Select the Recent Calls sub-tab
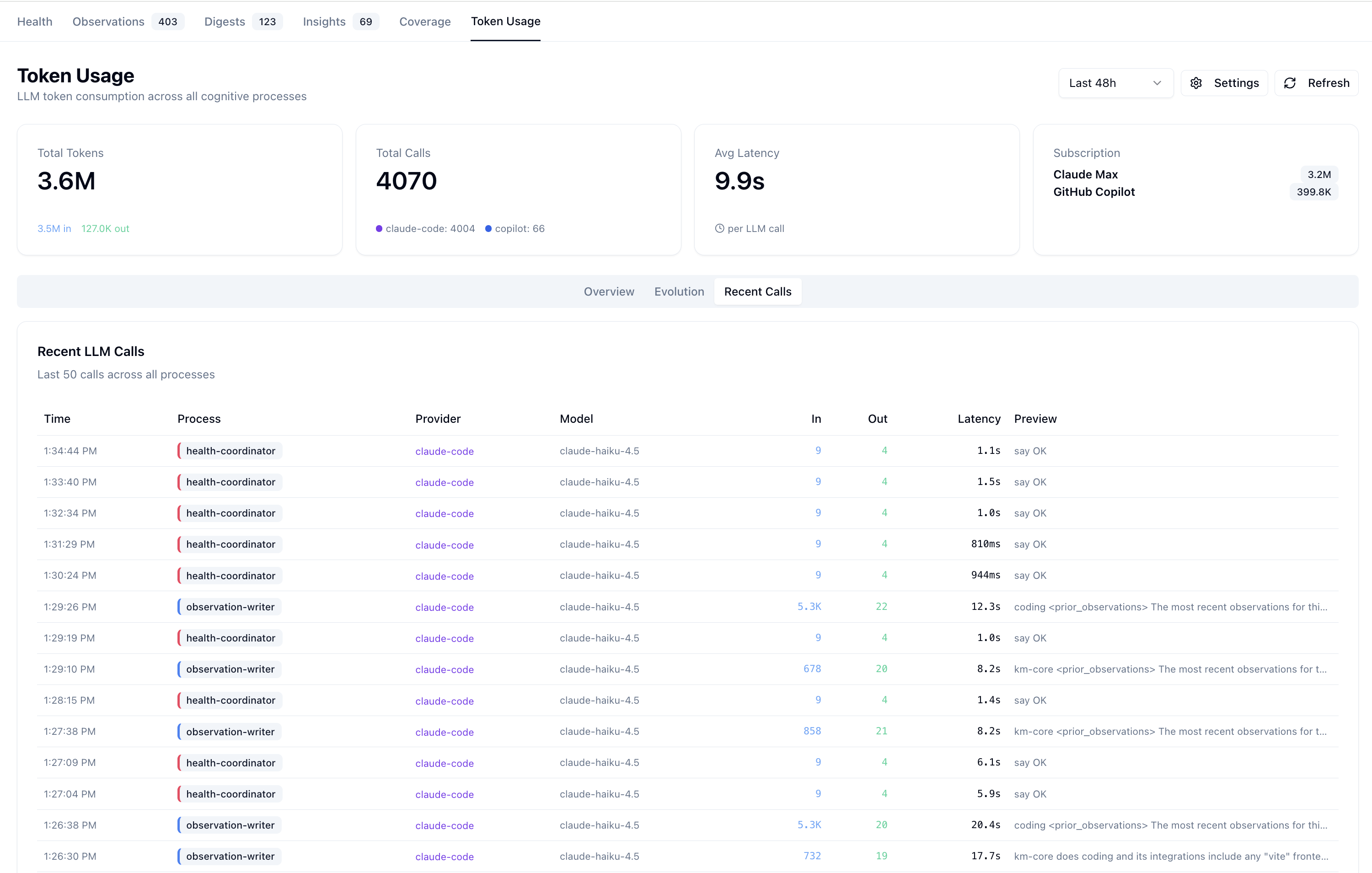 [x=758, y=291]
